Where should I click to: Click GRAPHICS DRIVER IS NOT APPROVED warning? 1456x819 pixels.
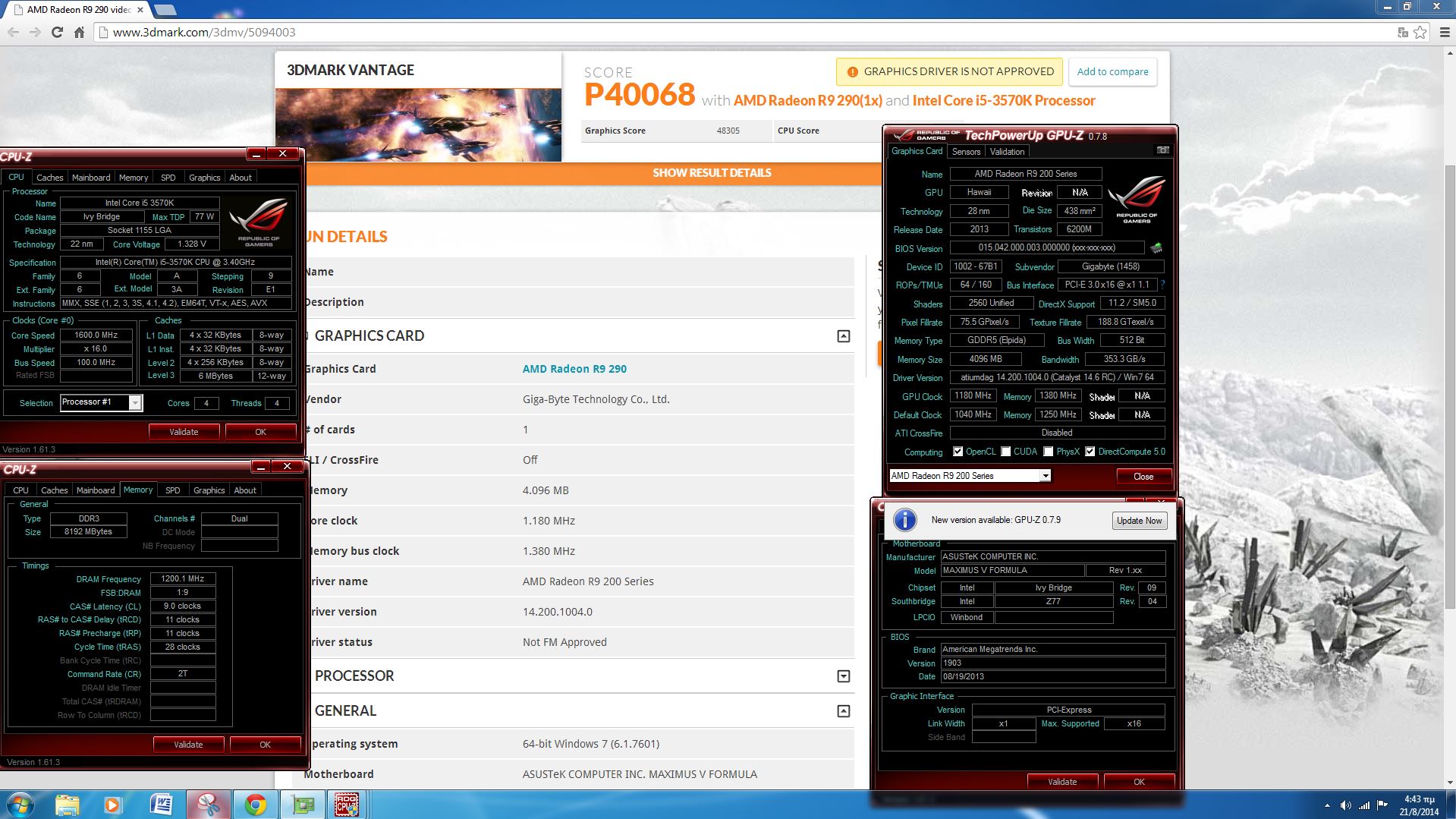[949, 71]
